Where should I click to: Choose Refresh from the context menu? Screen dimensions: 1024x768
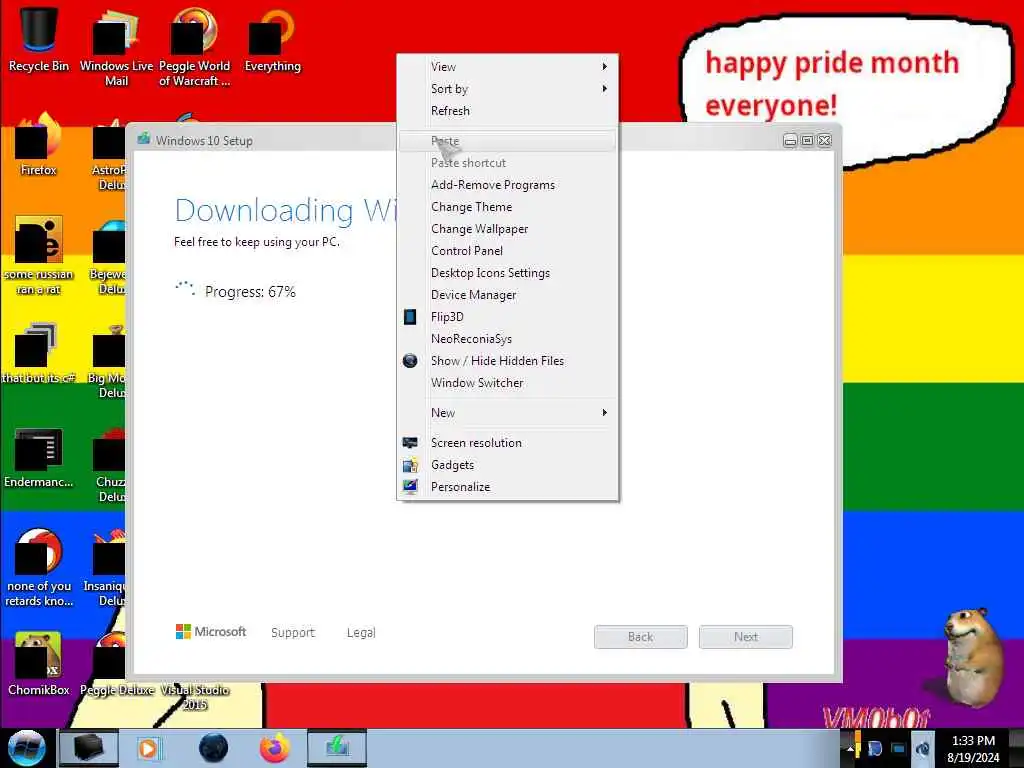507,111
